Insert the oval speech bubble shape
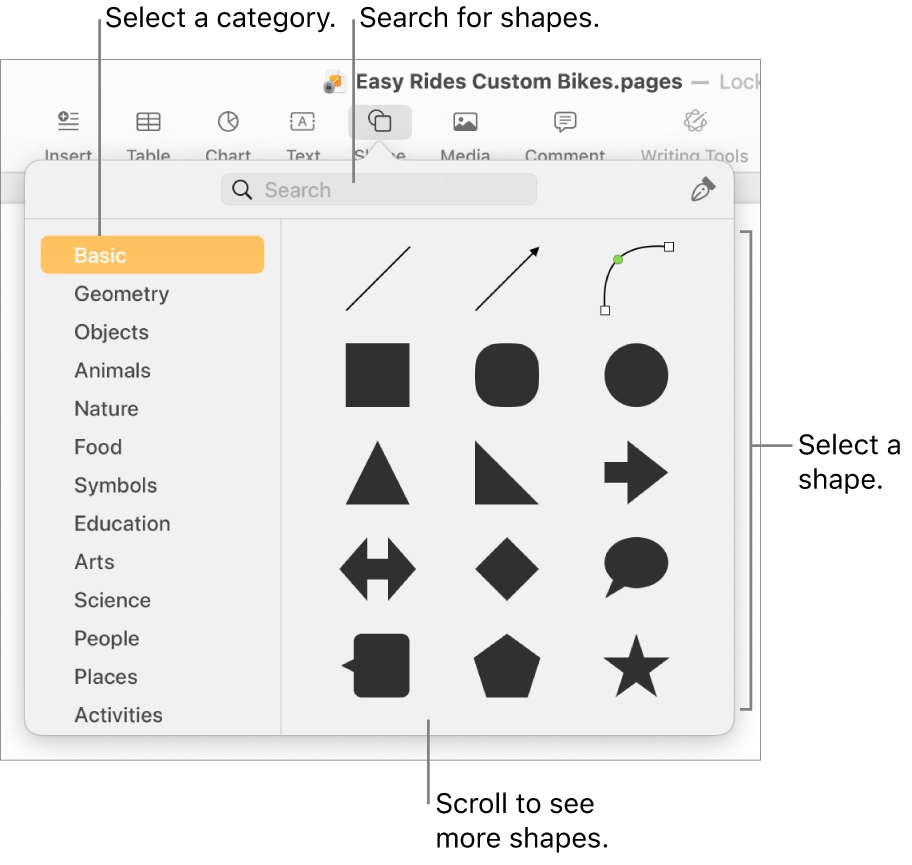The width and height of the screenshot is (912, 865). [636, 568]
